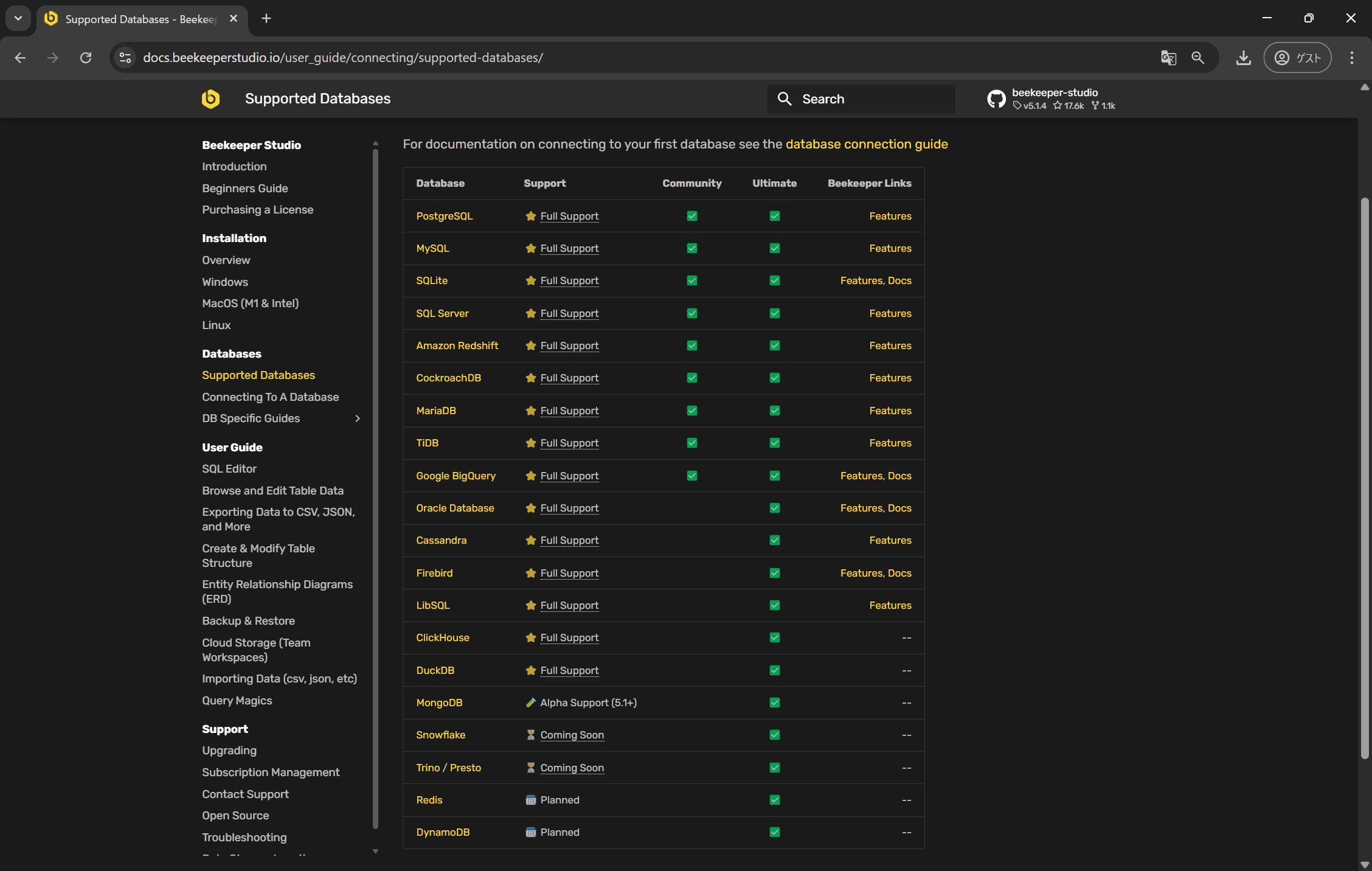
Task: Click the star icon in MySQL row
Action: (530, 248)
